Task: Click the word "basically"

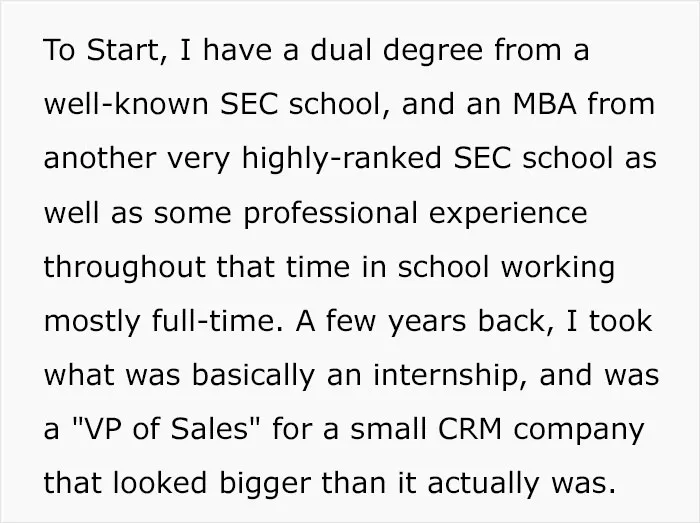Action: (x=253, y=375)
